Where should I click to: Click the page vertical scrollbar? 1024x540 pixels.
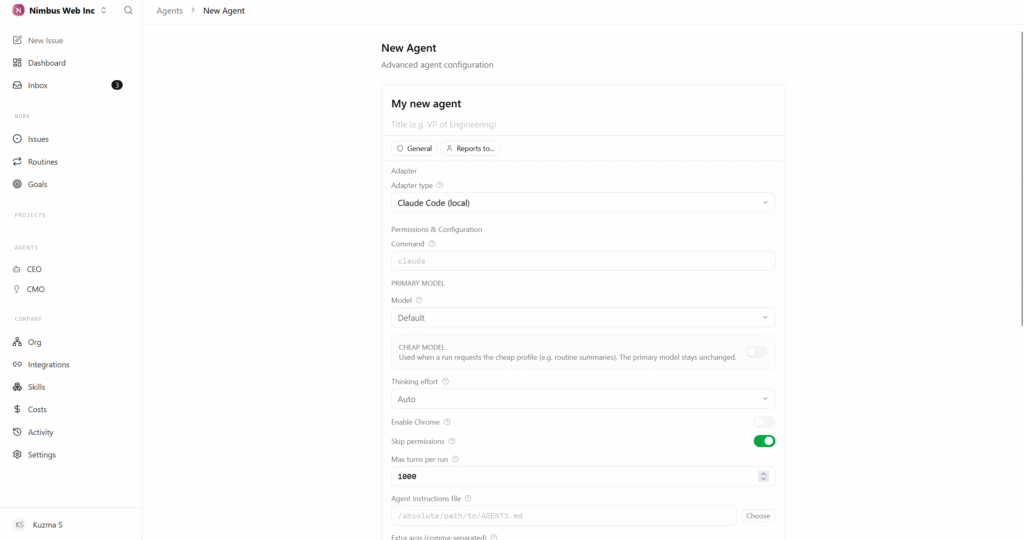click(x=1021, y=178)
